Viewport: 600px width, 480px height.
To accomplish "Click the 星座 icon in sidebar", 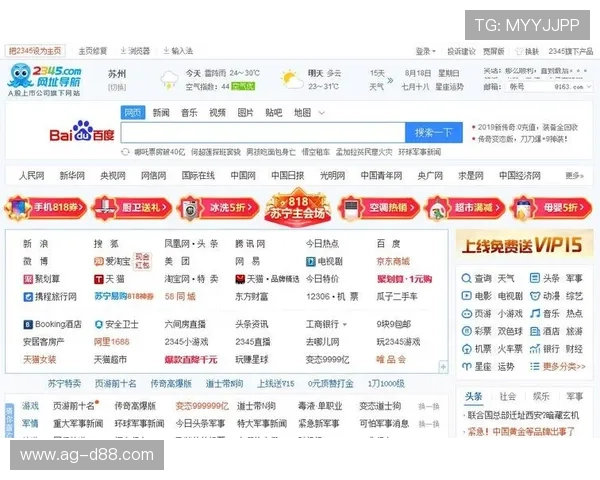I will pyautogui.click(x=466, y=366).
